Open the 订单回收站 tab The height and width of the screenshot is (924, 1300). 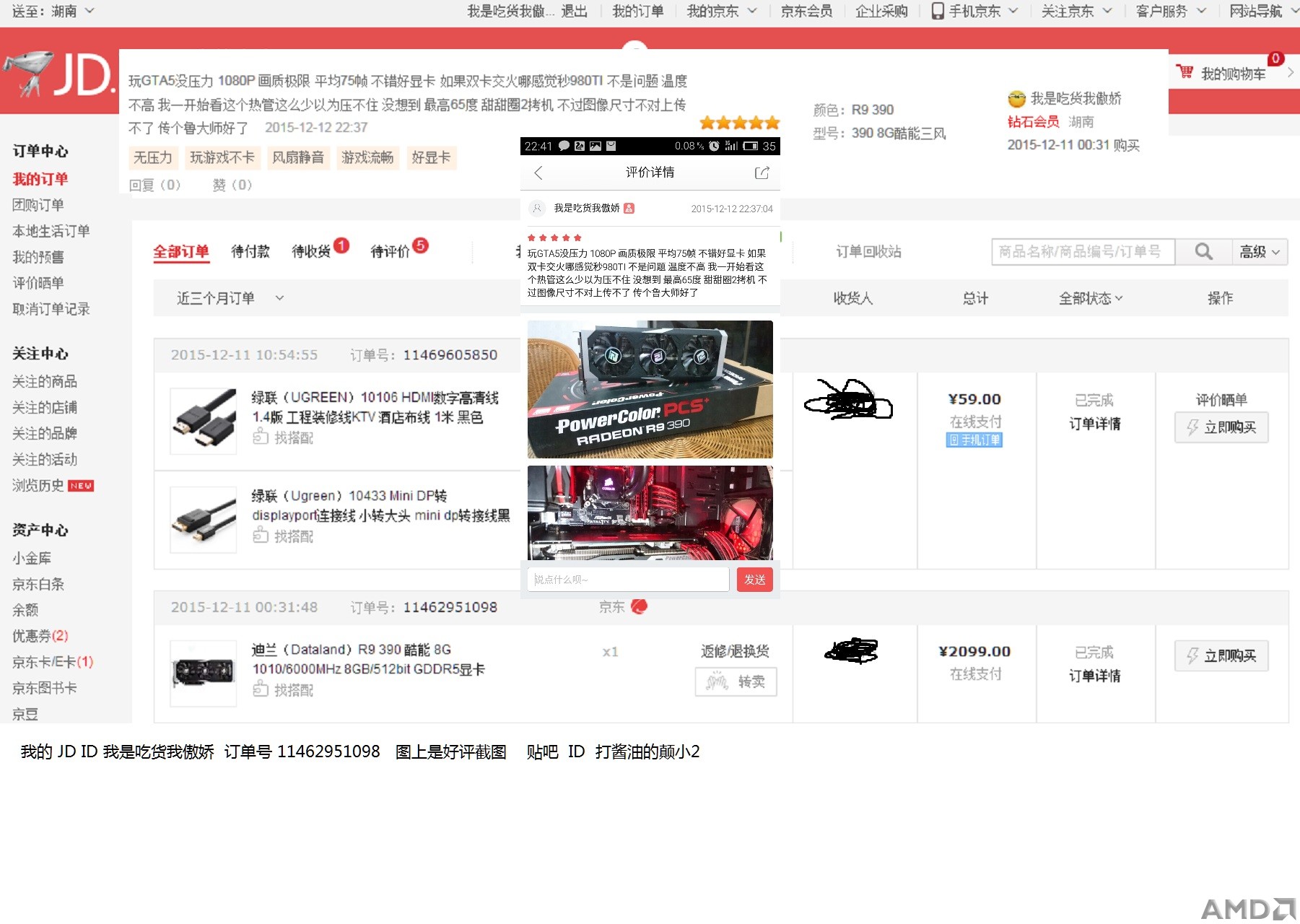[x=868, y=251]
